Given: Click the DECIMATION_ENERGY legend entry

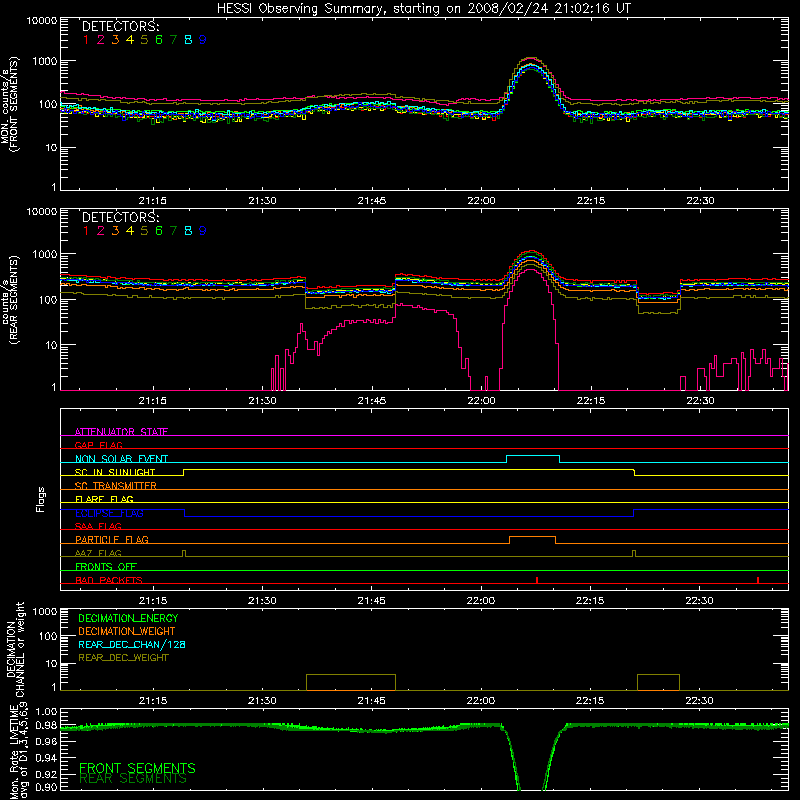Looking at the screenshot, I should tap(128, 618).
